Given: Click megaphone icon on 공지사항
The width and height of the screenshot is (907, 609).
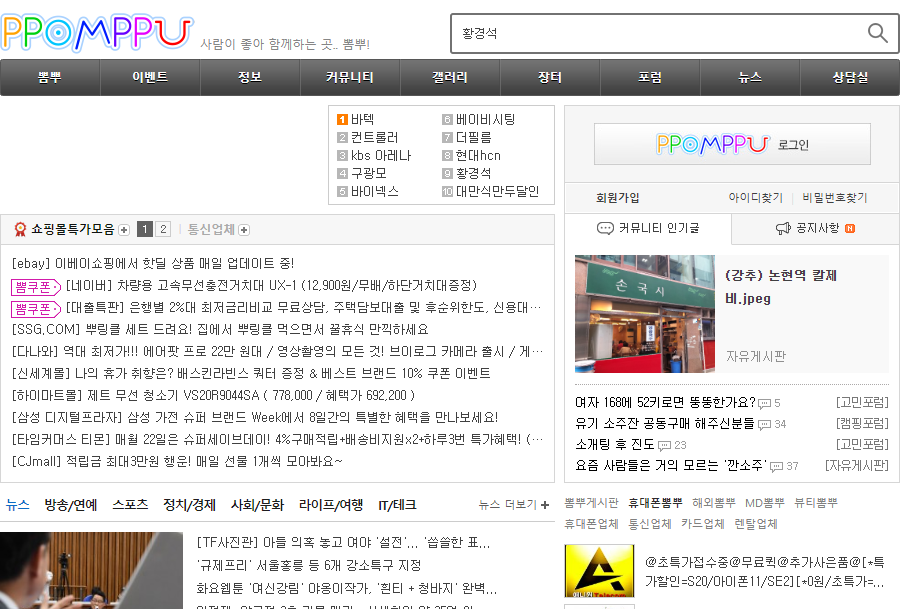Looking at the screenshot, I should click(x=783, y=228).
